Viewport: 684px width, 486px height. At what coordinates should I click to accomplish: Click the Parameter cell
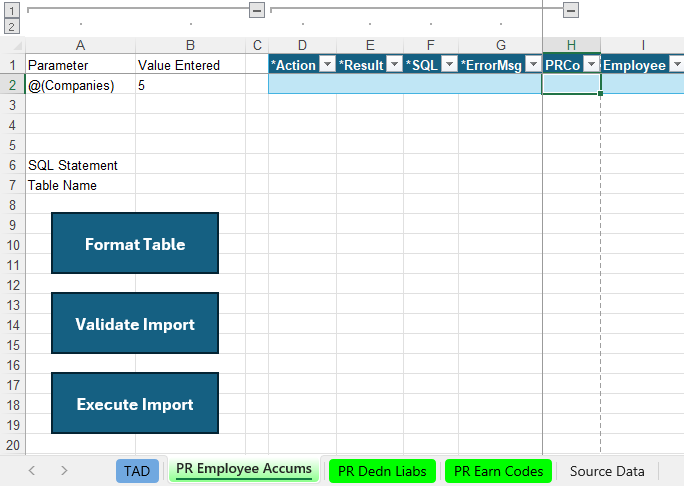tap(80, 65)
